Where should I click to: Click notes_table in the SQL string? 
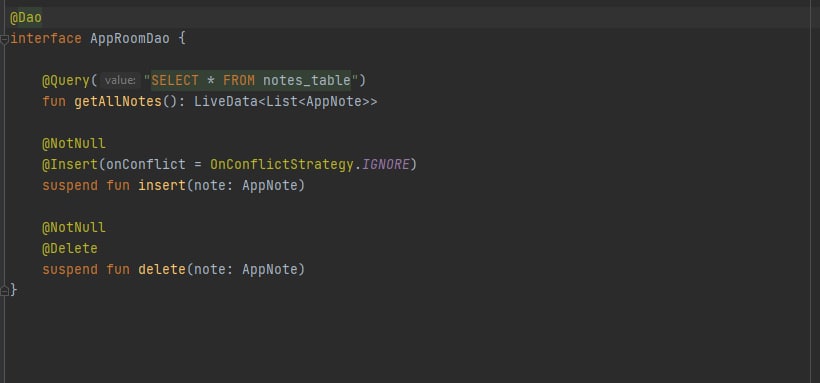pyautogui.click(x=306, y=81)
